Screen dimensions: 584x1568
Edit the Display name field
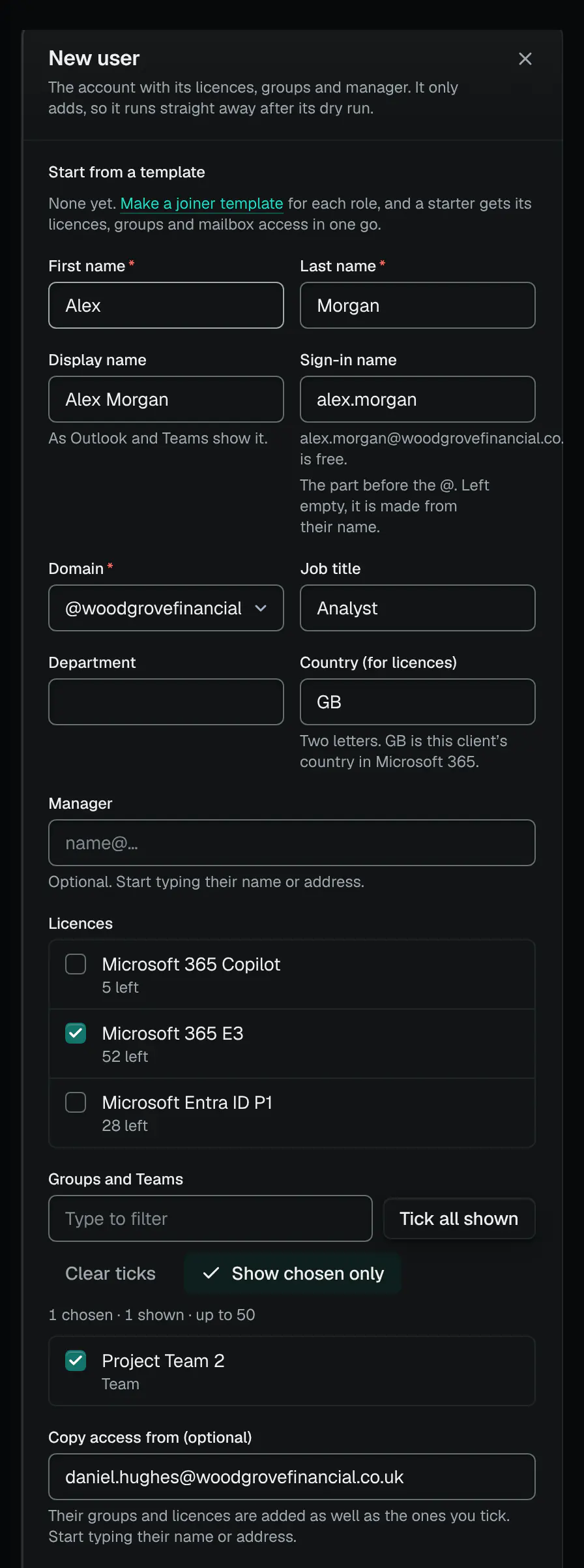point(166,399)
